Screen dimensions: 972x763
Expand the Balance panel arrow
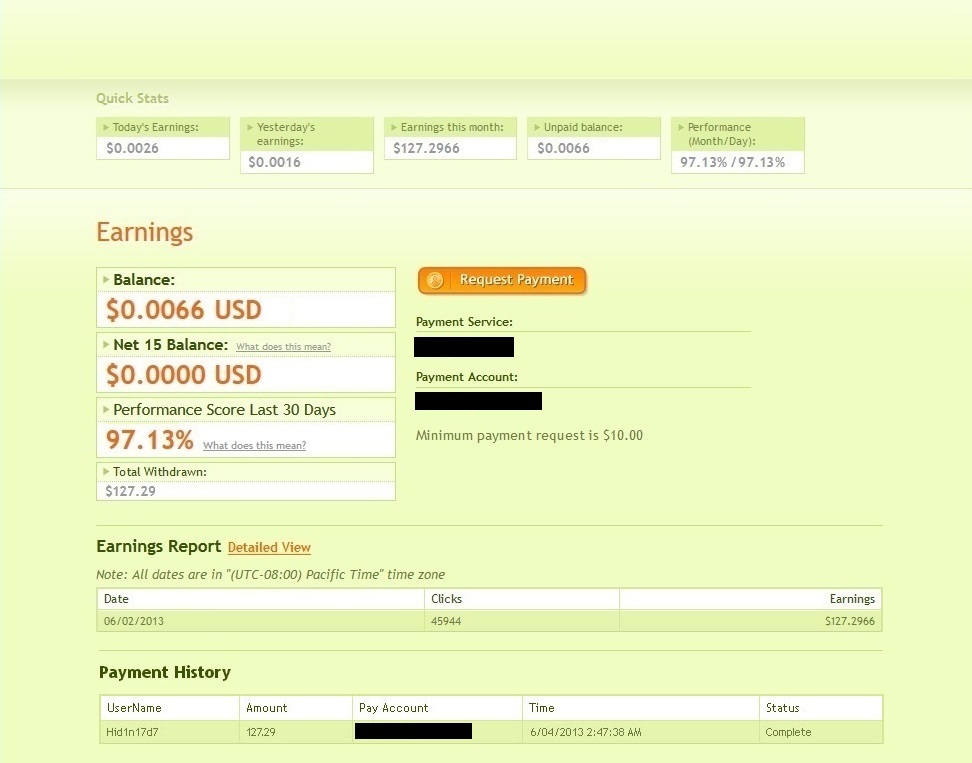pyautogui.click(x=107, y=280)
